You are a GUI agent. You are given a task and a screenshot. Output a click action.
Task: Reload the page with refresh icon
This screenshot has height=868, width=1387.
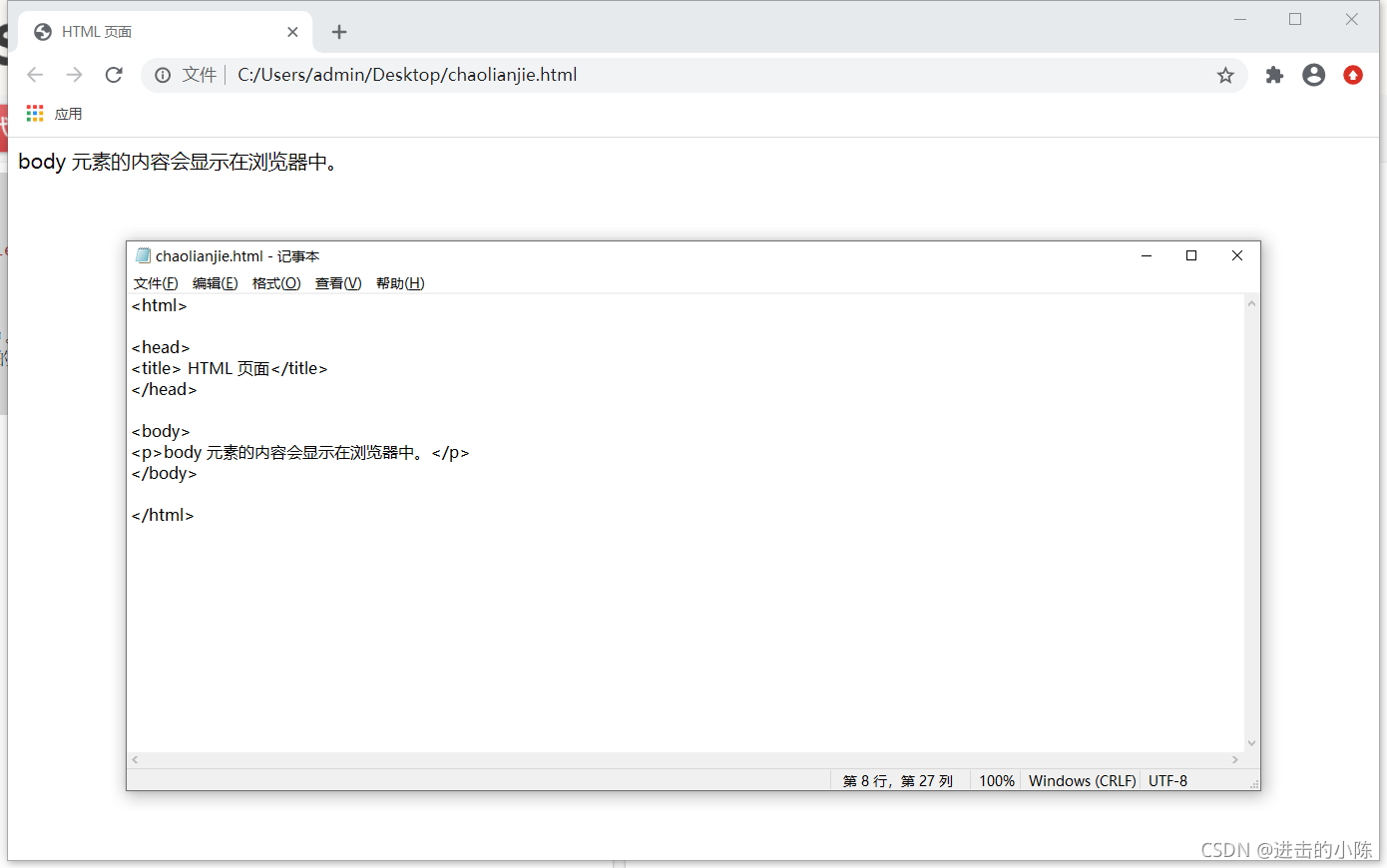[114, 75]
